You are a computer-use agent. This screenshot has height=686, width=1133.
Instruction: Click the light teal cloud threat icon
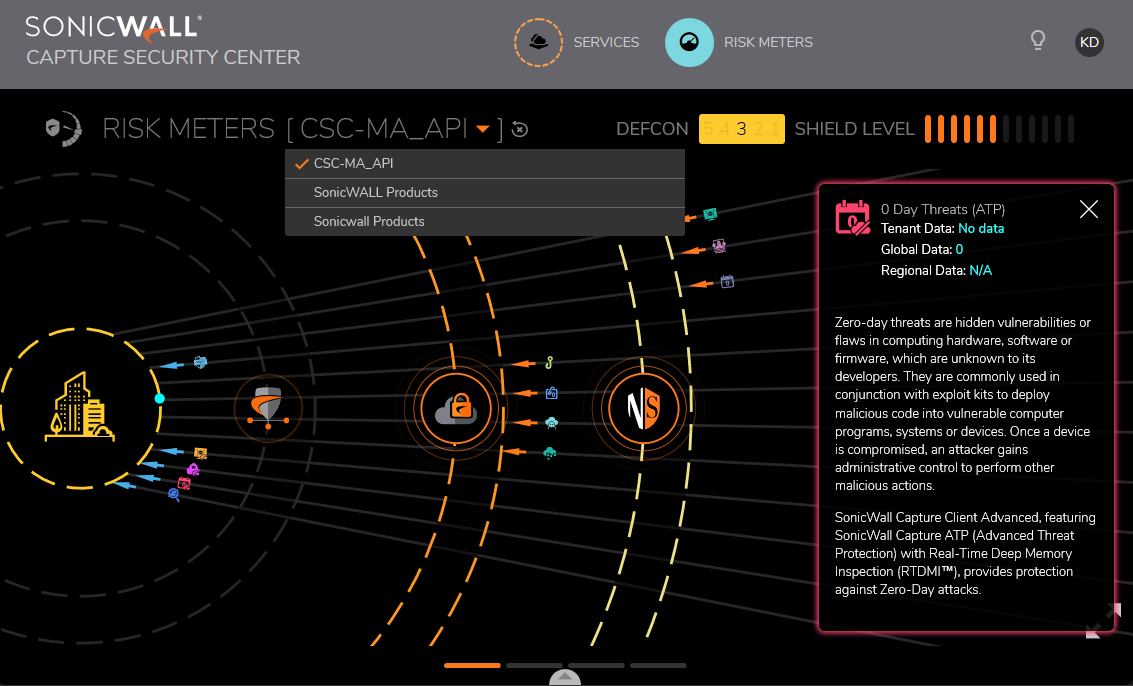551,422
